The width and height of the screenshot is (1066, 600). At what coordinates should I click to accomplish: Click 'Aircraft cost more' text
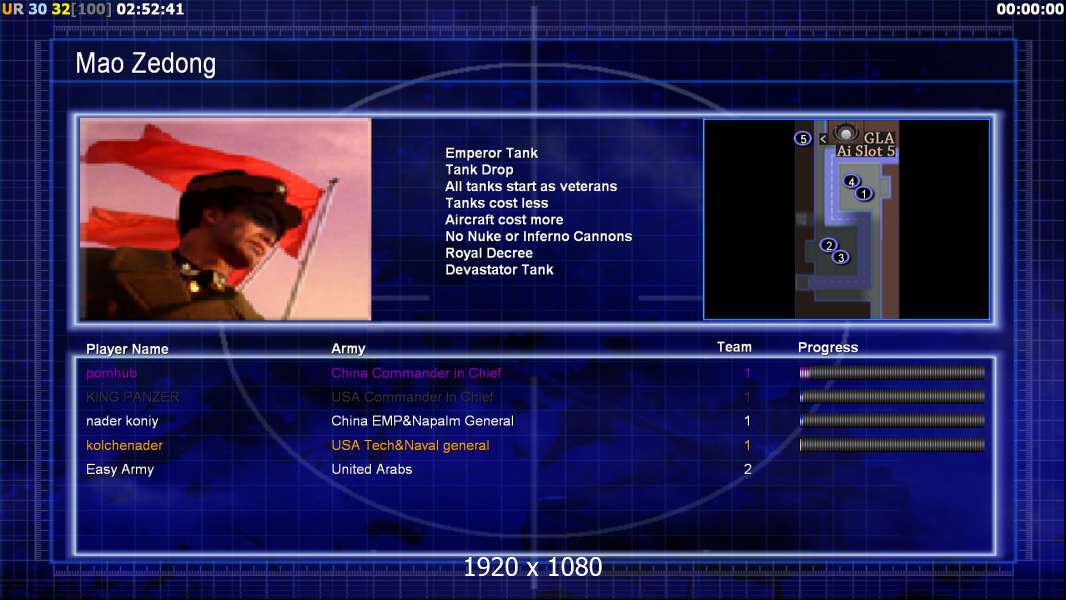pyautogui.click(x=504, y=219)
